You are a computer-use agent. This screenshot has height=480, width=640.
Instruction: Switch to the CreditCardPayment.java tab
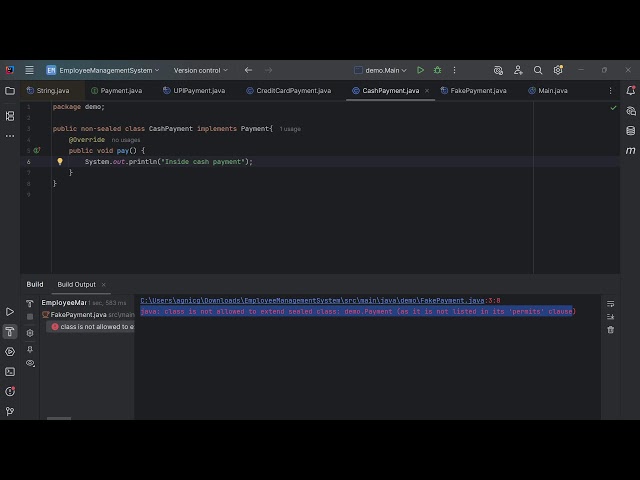(x=289, y=91)
